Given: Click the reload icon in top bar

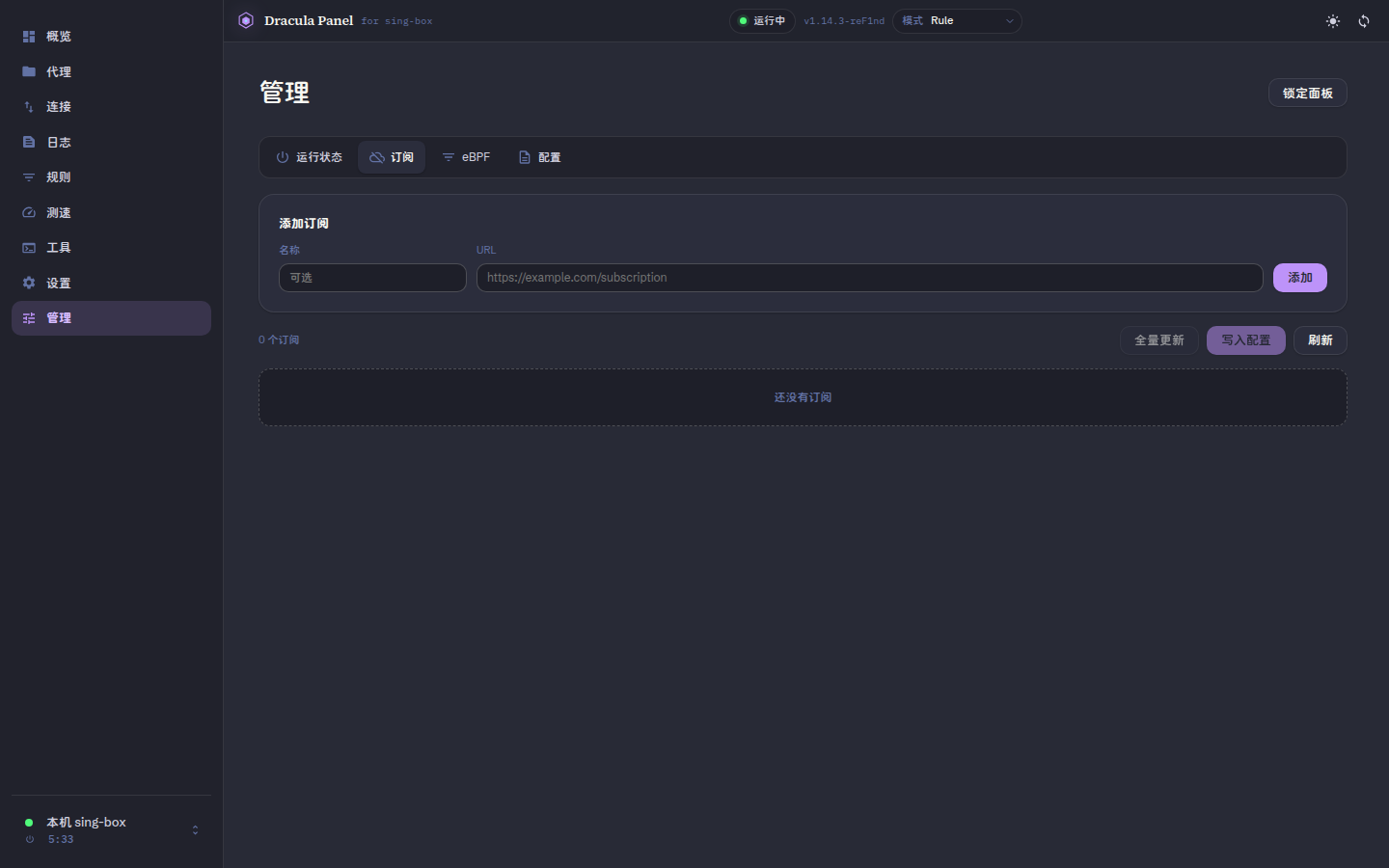Looking at the screenshot, I should pos(1364,21).
